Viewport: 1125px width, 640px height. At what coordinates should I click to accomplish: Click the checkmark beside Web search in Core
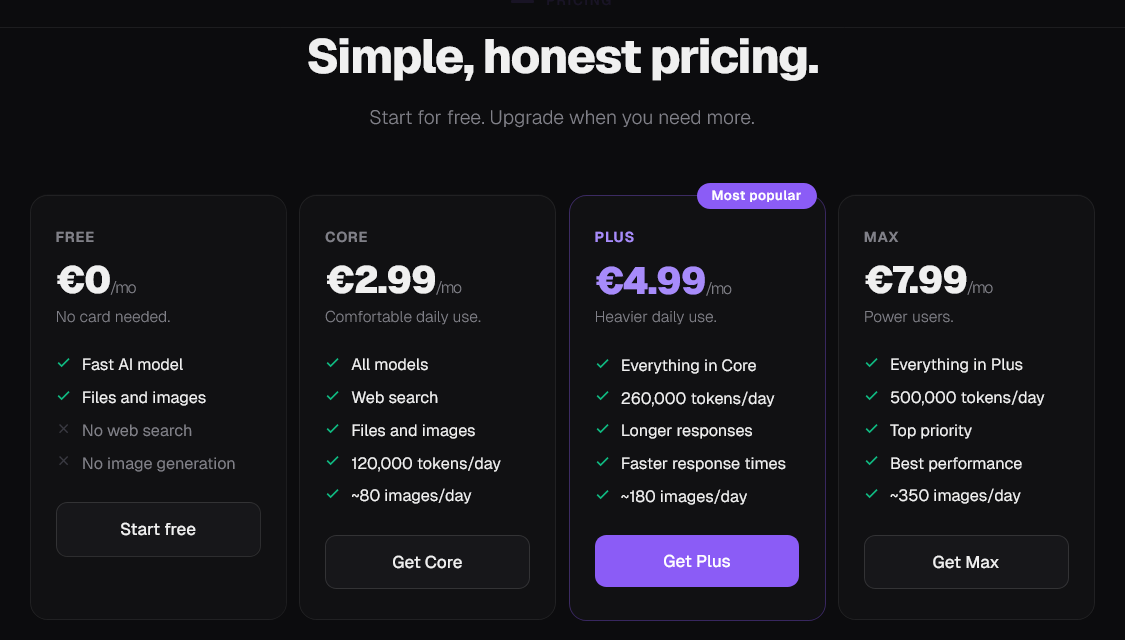click(333, 397)
